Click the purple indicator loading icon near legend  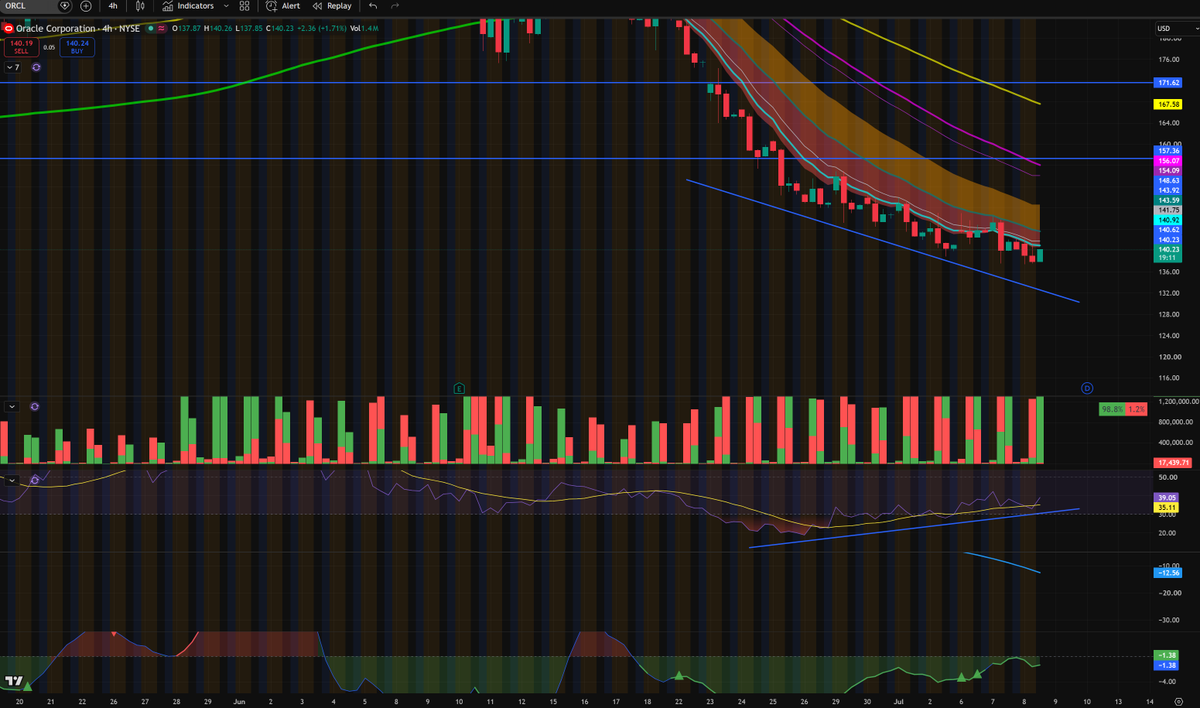click(x=36, y=67)
